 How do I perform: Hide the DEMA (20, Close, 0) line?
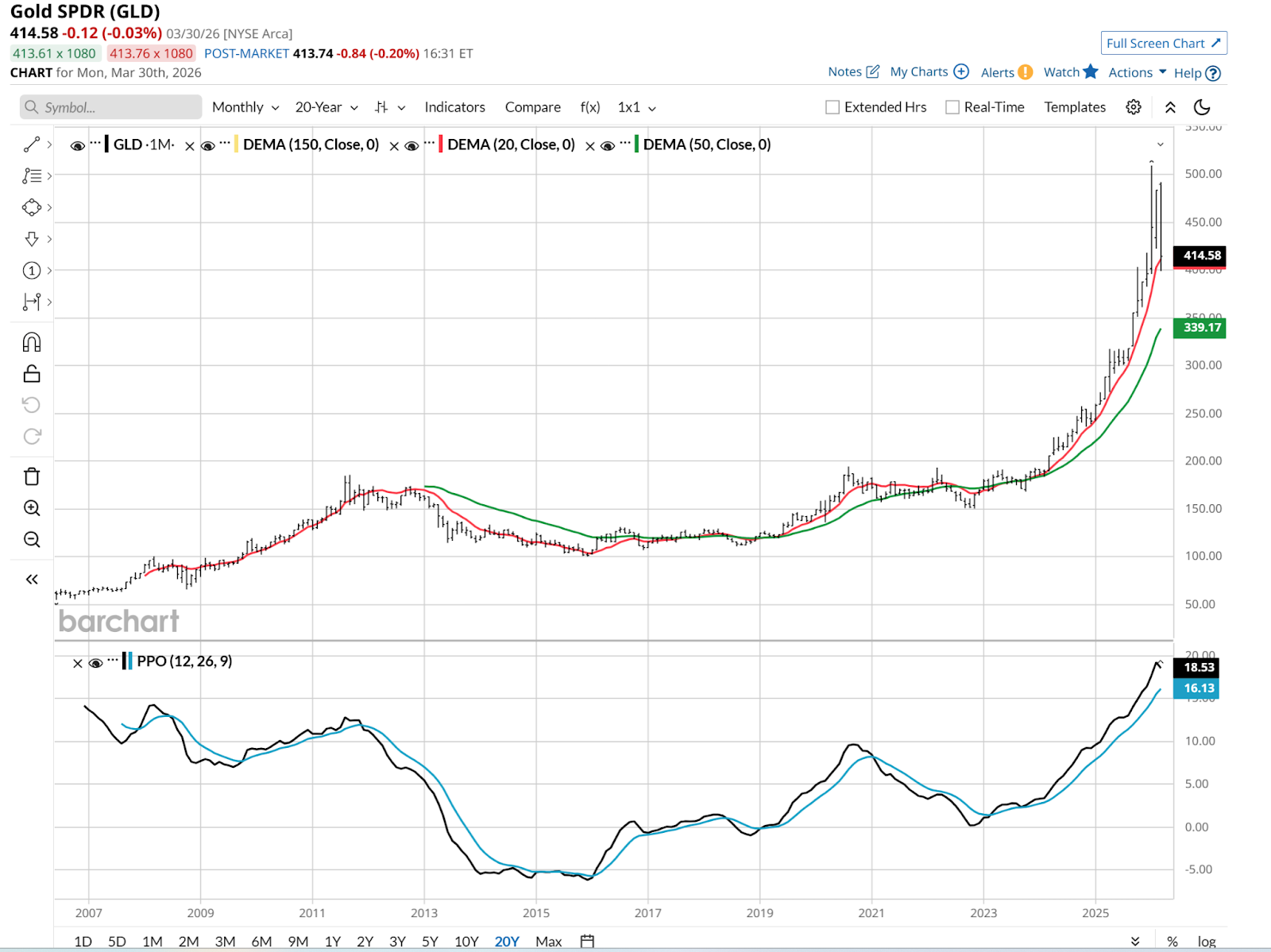tap(412, 146)
